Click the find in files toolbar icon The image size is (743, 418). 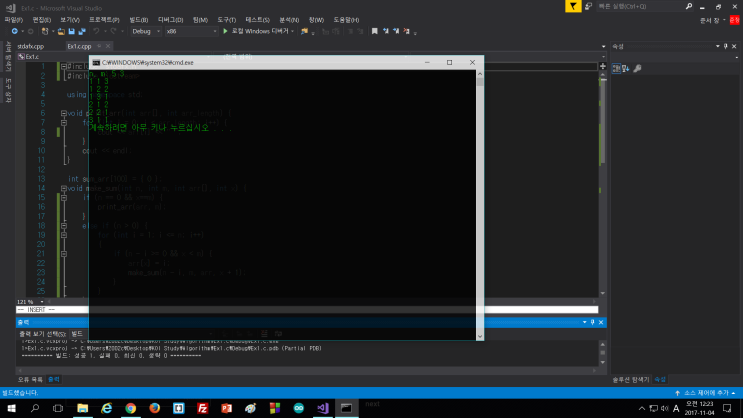304,31
